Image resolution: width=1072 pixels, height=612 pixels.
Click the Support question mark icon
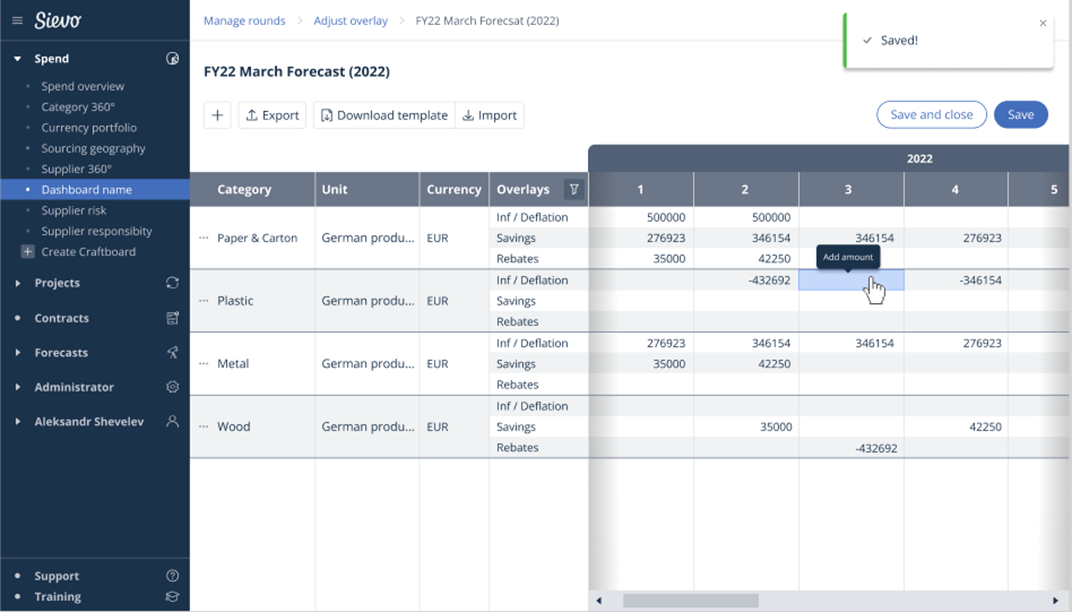point(172,576)
